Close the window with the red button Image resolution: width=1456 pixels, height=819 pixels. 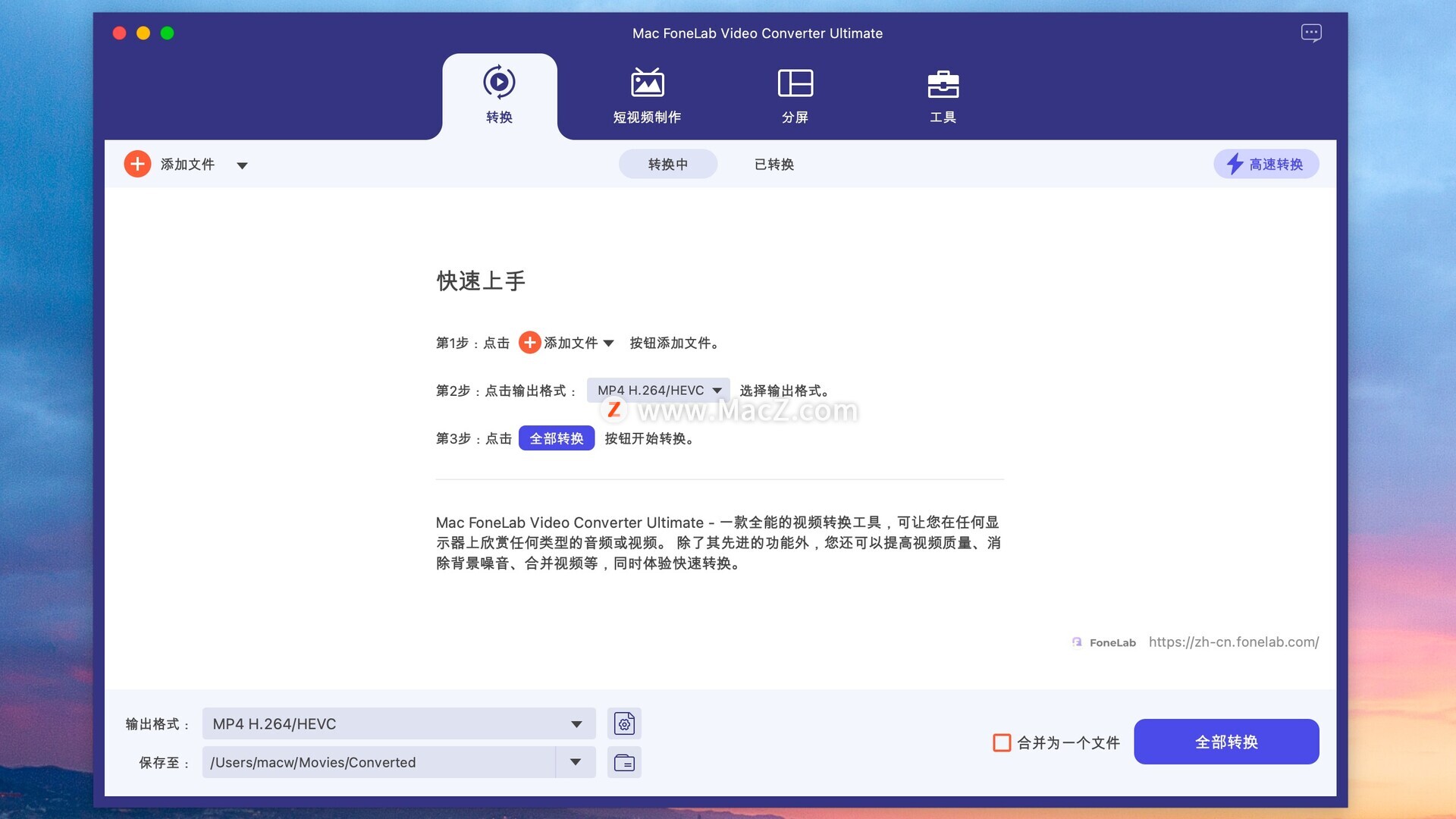(x=119, y=33)
